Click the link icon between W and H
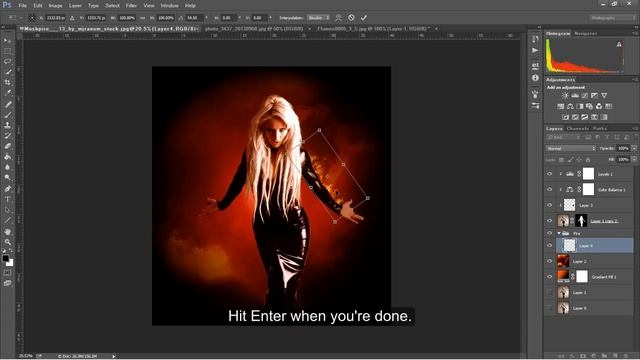640x360 pixels. (142, 18)
